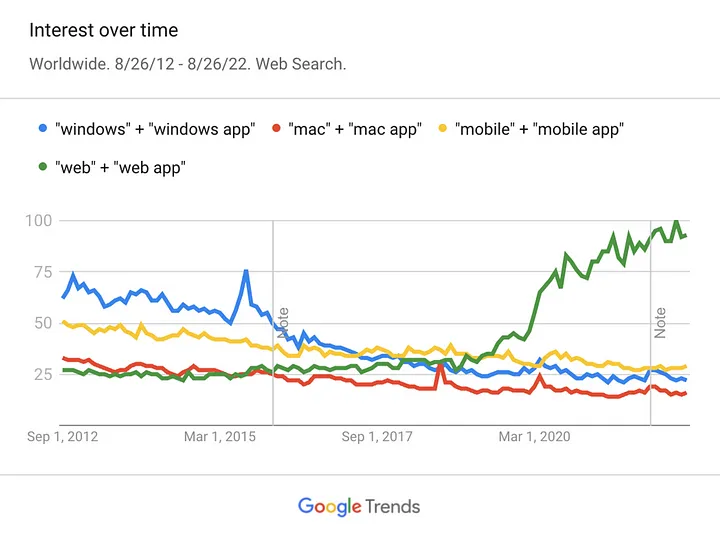The image size is (720, 537).
Task: Click the blue windows line peak in 2015
Action: 246,272
